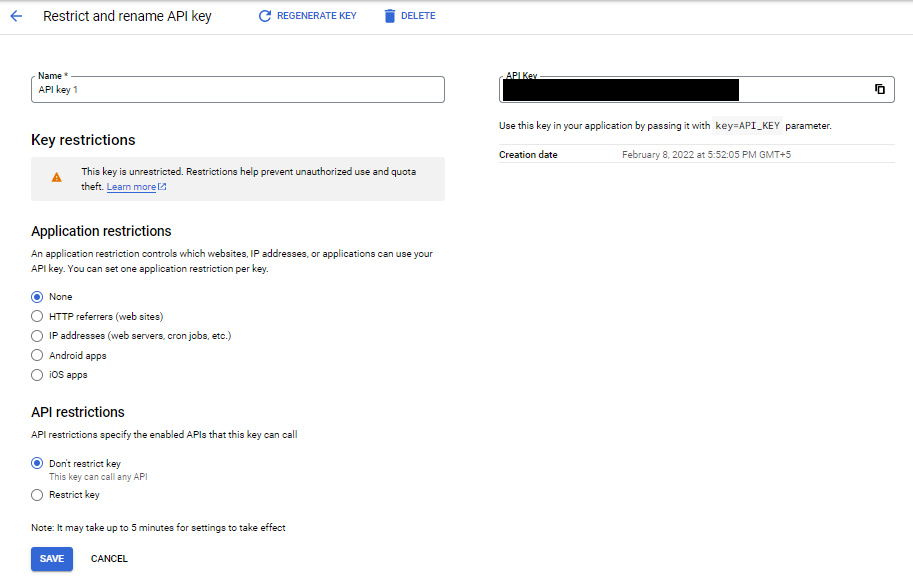Viewport: 913px width, 585px height.
Task: Click the external-link icon beside Learn more
Action: click(162, 187)
